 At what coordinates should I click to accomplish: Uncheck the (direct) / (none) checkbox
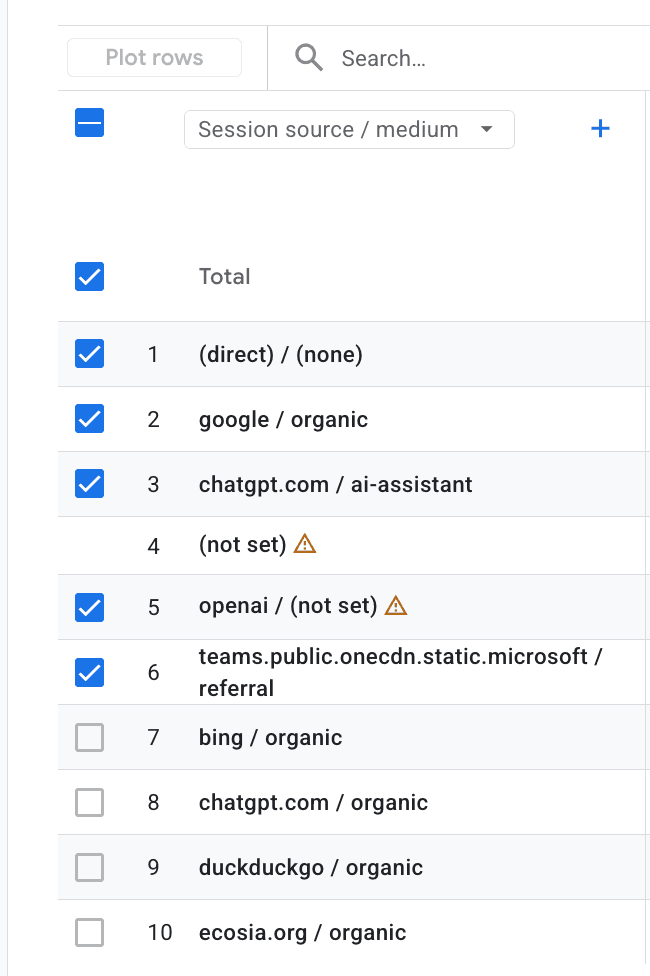[90, 354]
